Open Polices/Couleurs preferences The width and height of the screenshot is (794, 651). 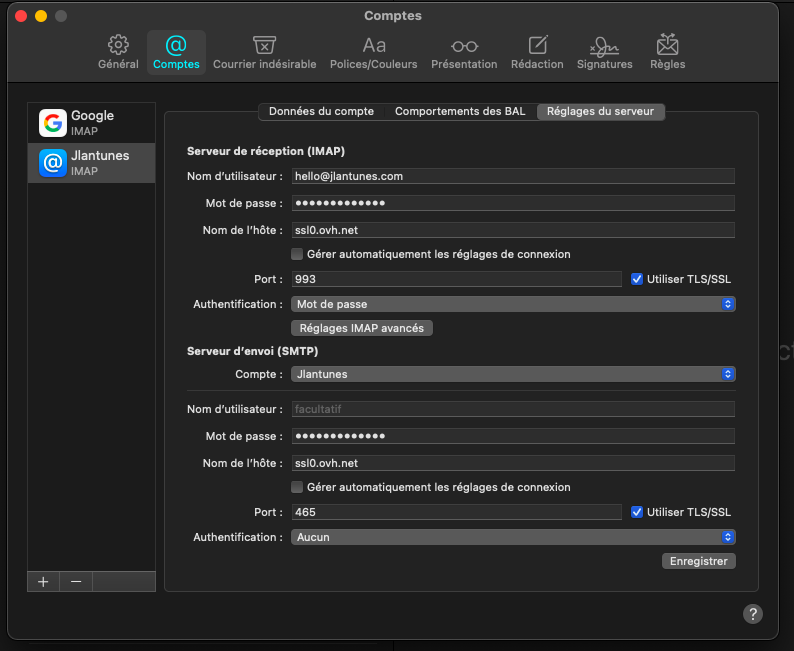374,52
